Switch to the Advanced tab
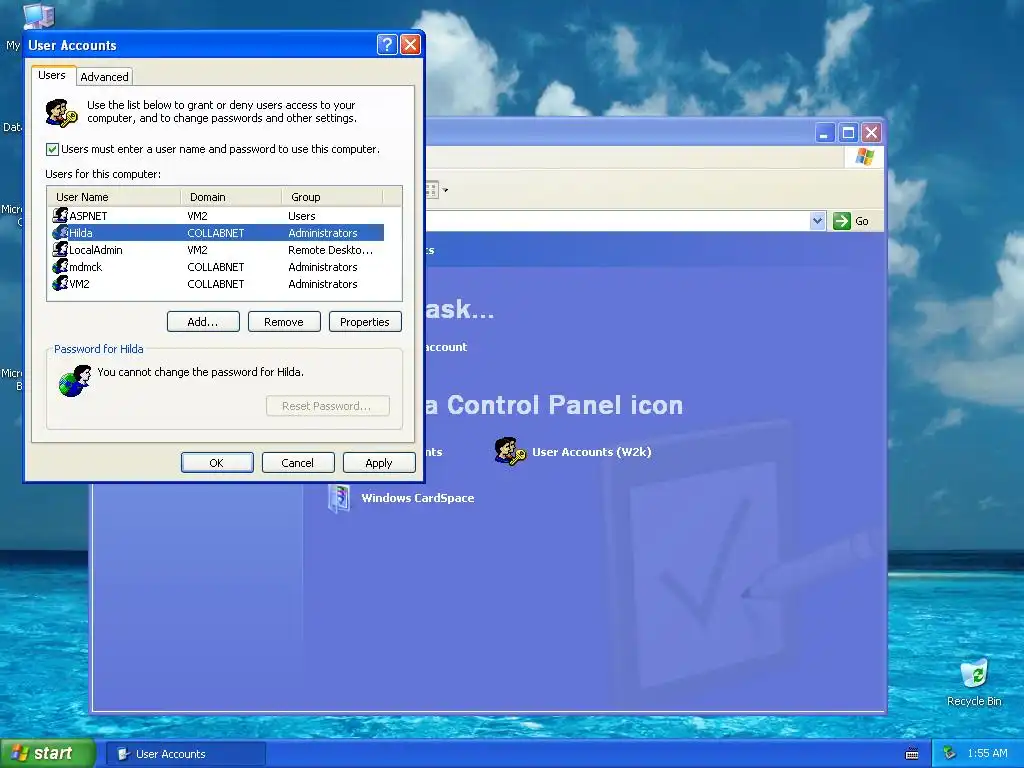This screenshot has width=1024, height=768. [104, 76]
